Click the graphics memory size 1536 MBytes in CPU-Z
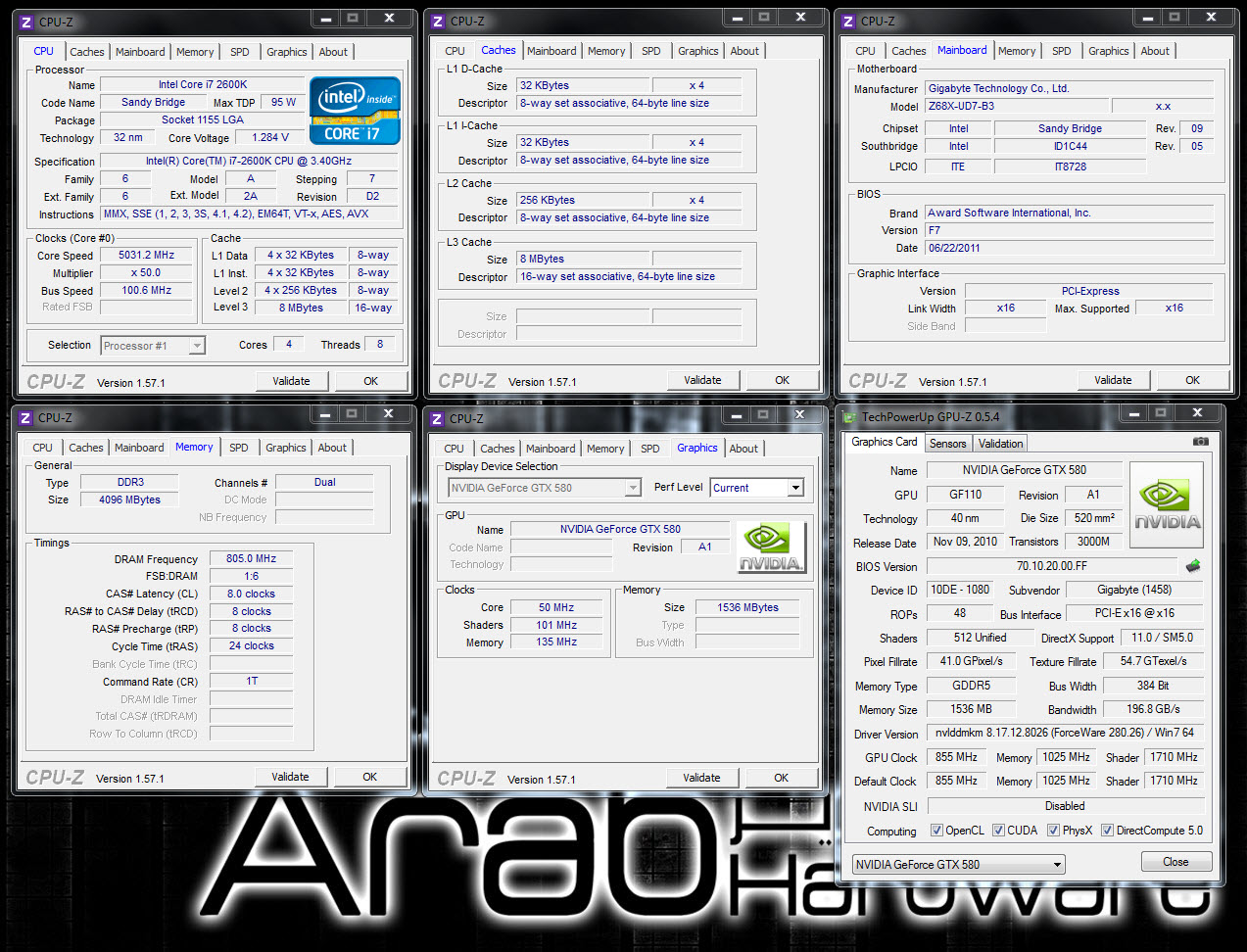Screen dimensions: 1247x952 747,607
